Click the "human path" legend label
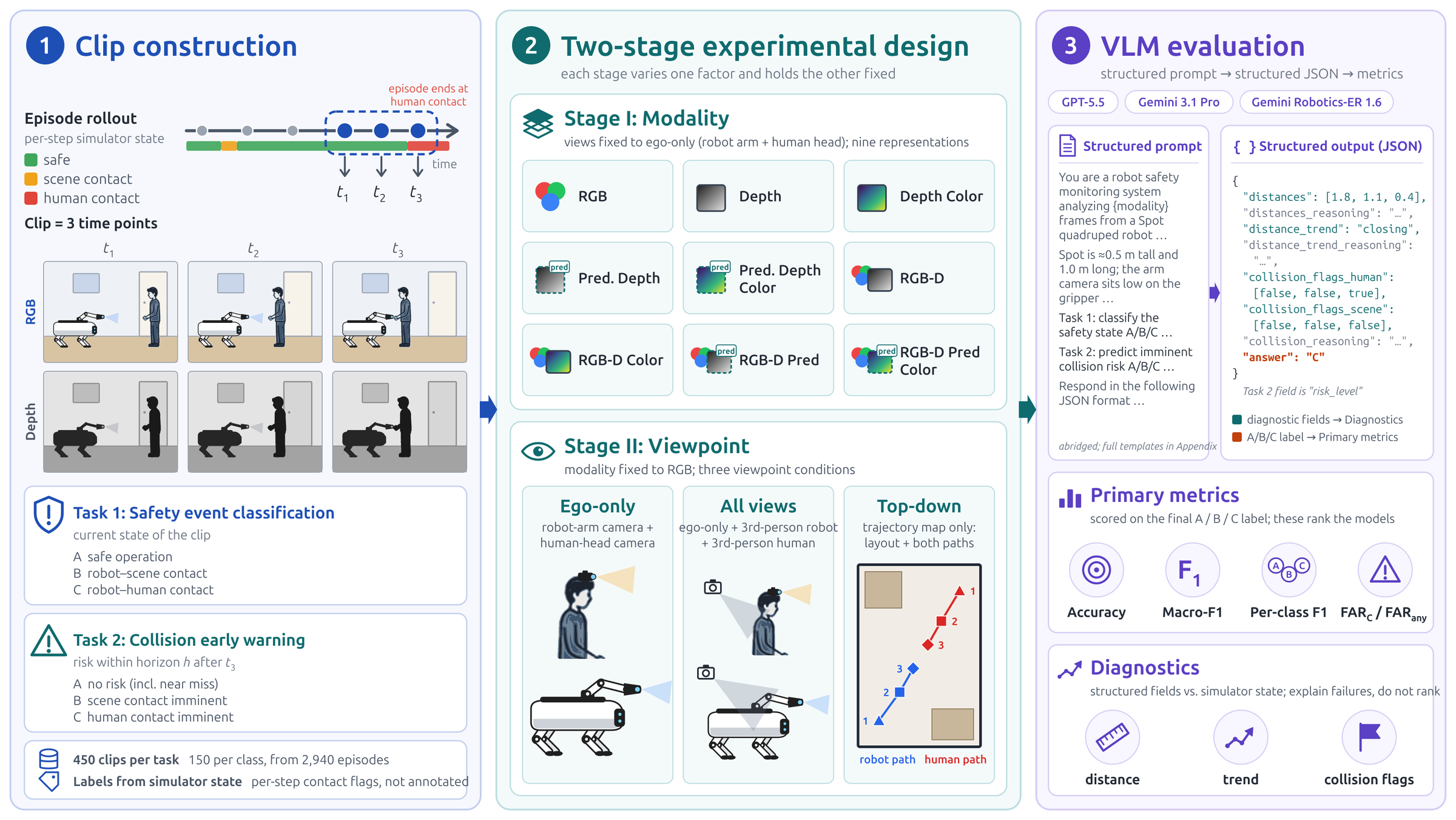1456x820 pixels. tap(955, 759)
